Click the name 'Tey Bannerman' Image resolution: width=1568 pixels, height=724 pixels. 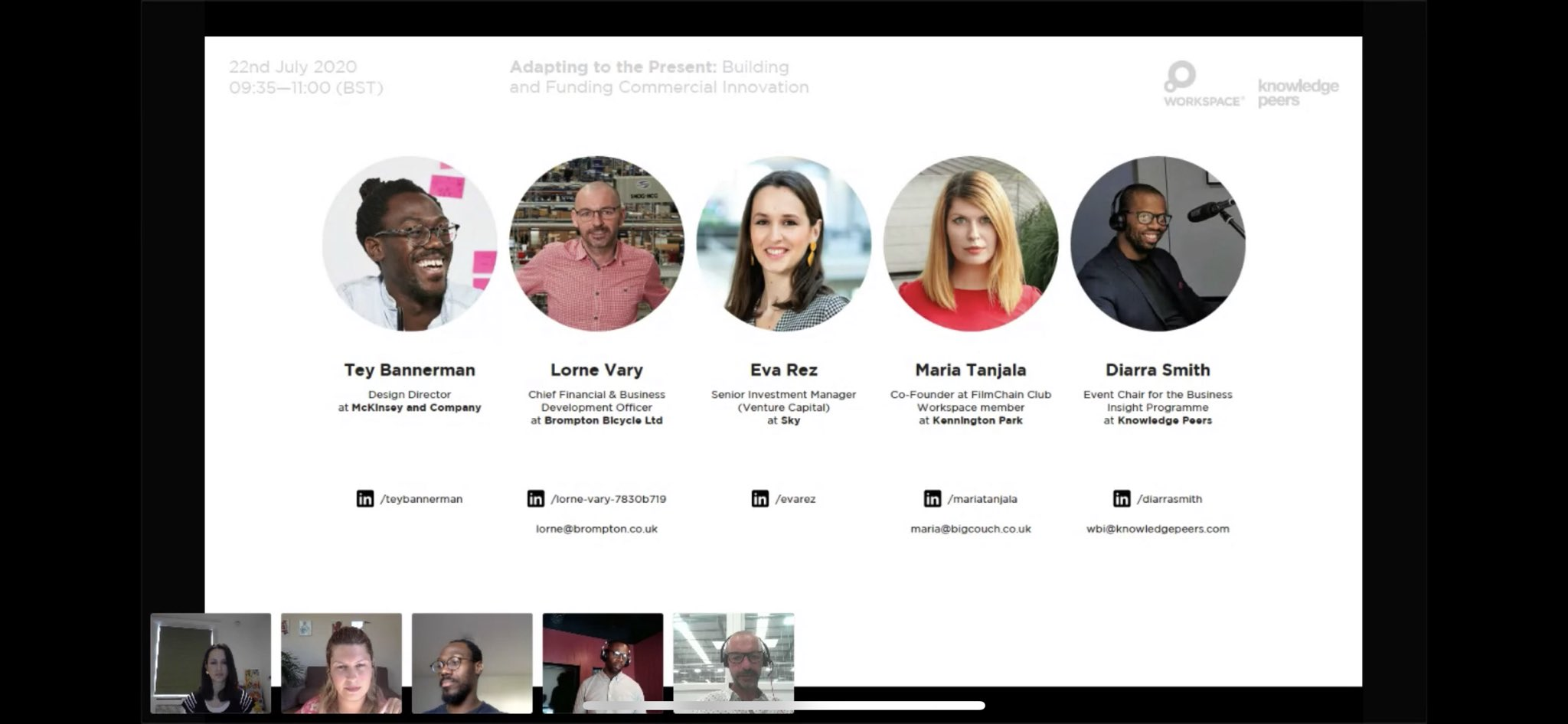point(410,370)
